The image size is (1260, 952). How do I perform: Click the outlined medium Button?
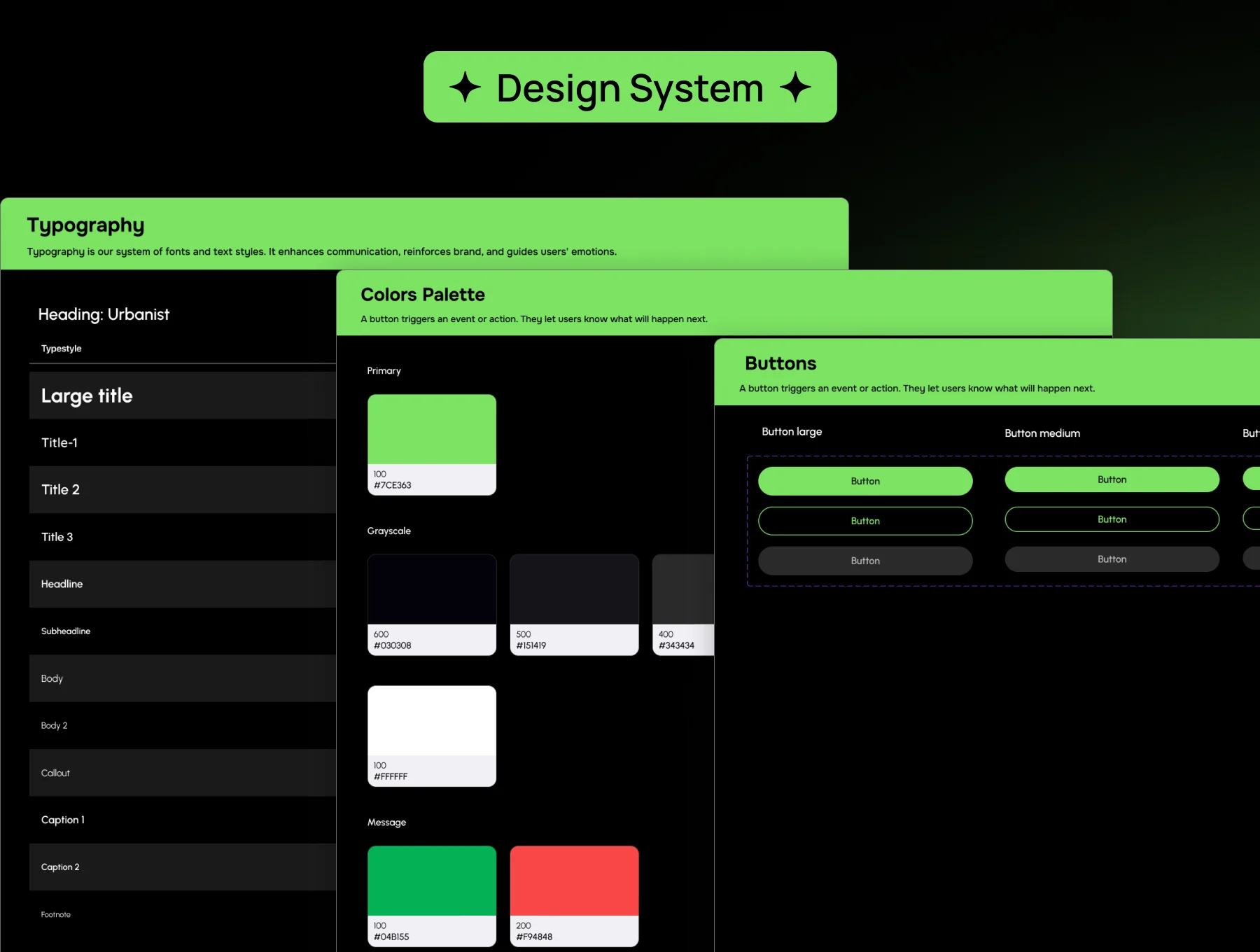[1112, 519]
